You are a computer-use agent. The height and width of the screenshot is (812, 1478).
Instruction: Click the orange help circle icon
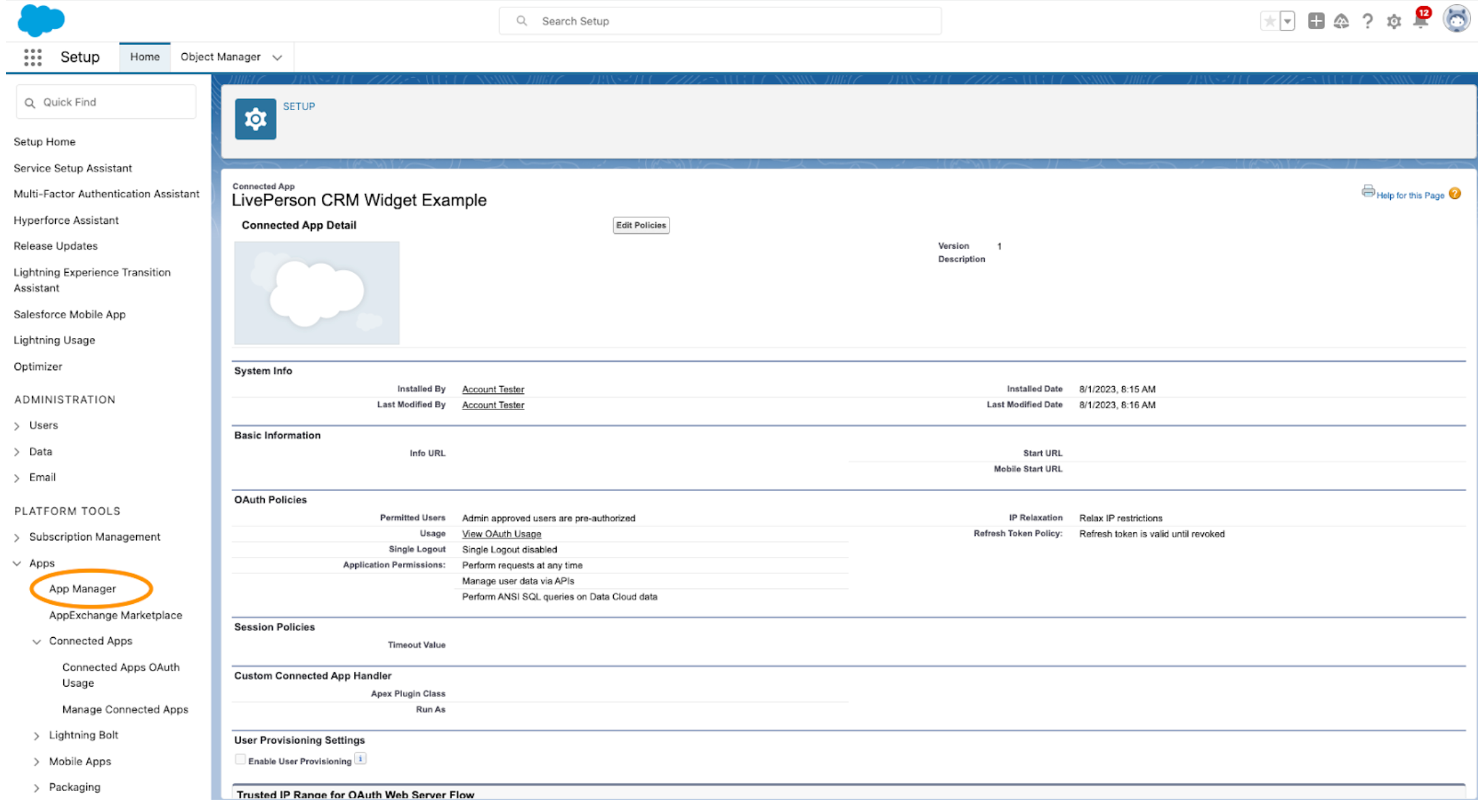click(x=1455, y=194)
